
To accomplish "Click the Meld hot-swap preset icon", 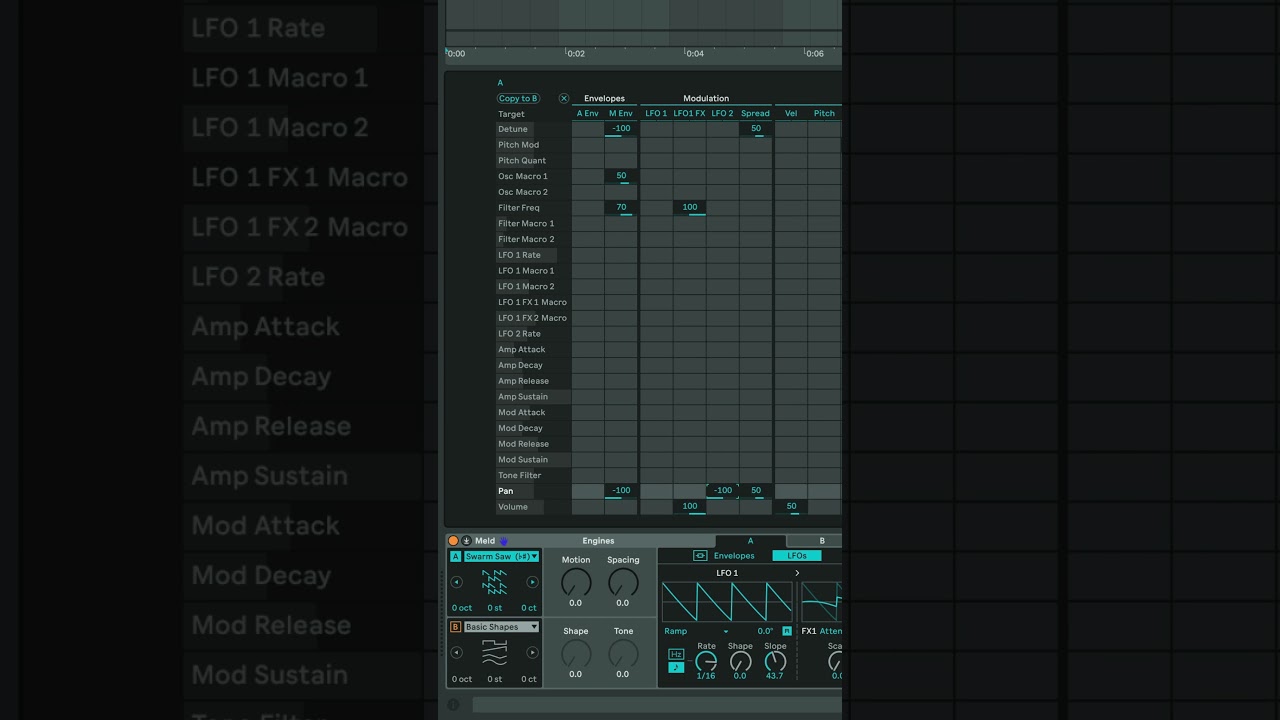I will (x=466, y=541).
